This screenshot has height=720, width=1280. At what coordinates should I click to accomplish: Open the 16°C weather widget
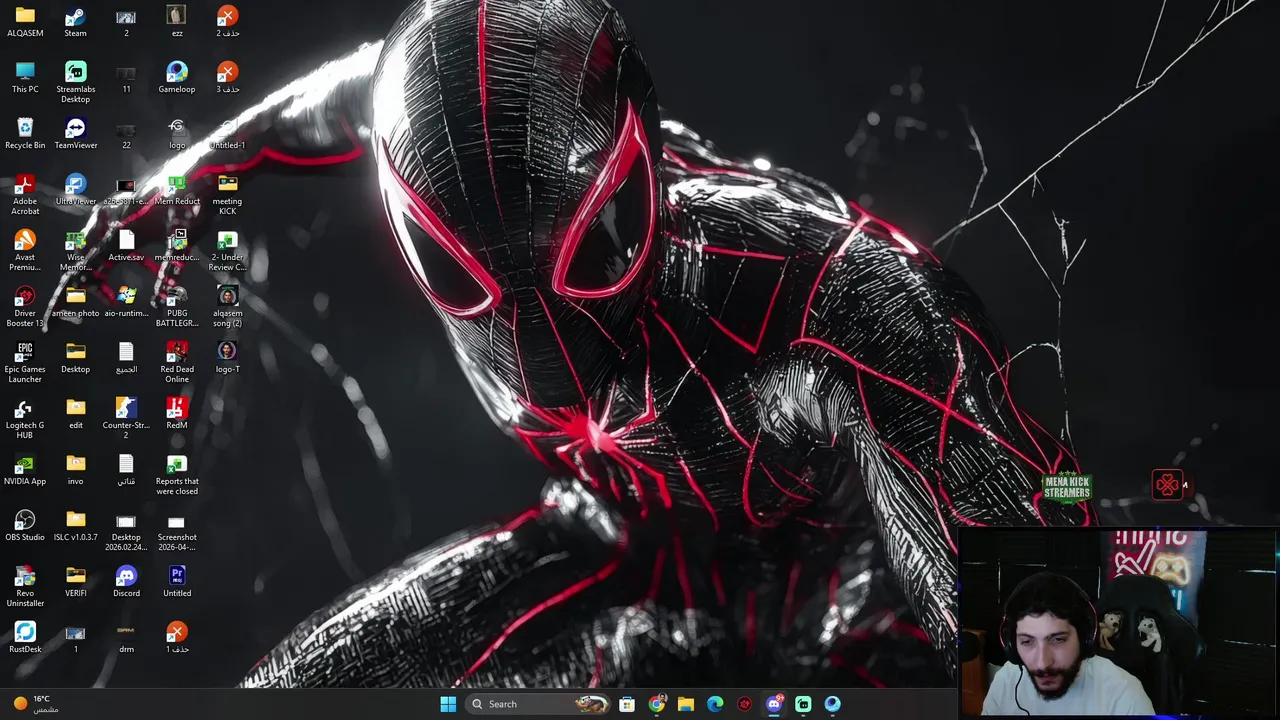pyautogui.click(x=36, y=704)
